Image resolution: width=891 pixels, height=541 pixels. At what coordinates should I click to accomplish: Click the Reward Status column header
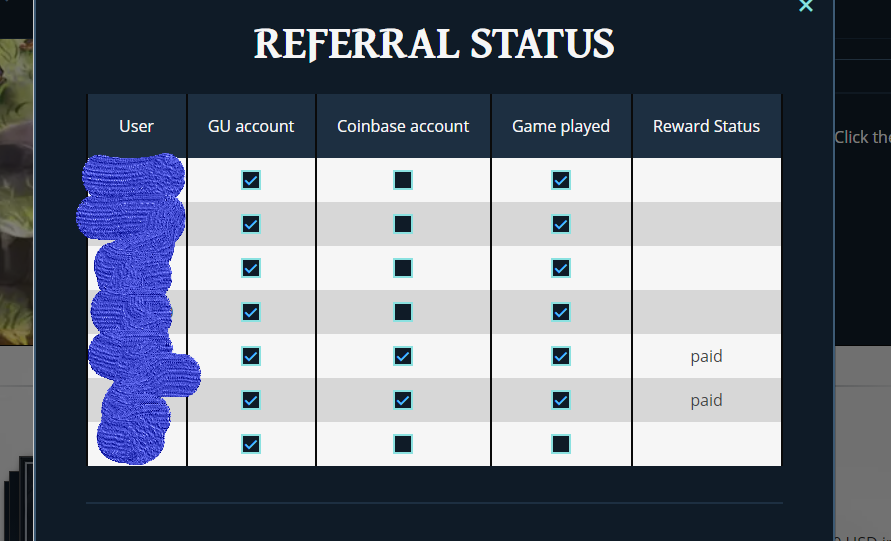[x=706, y=126]
